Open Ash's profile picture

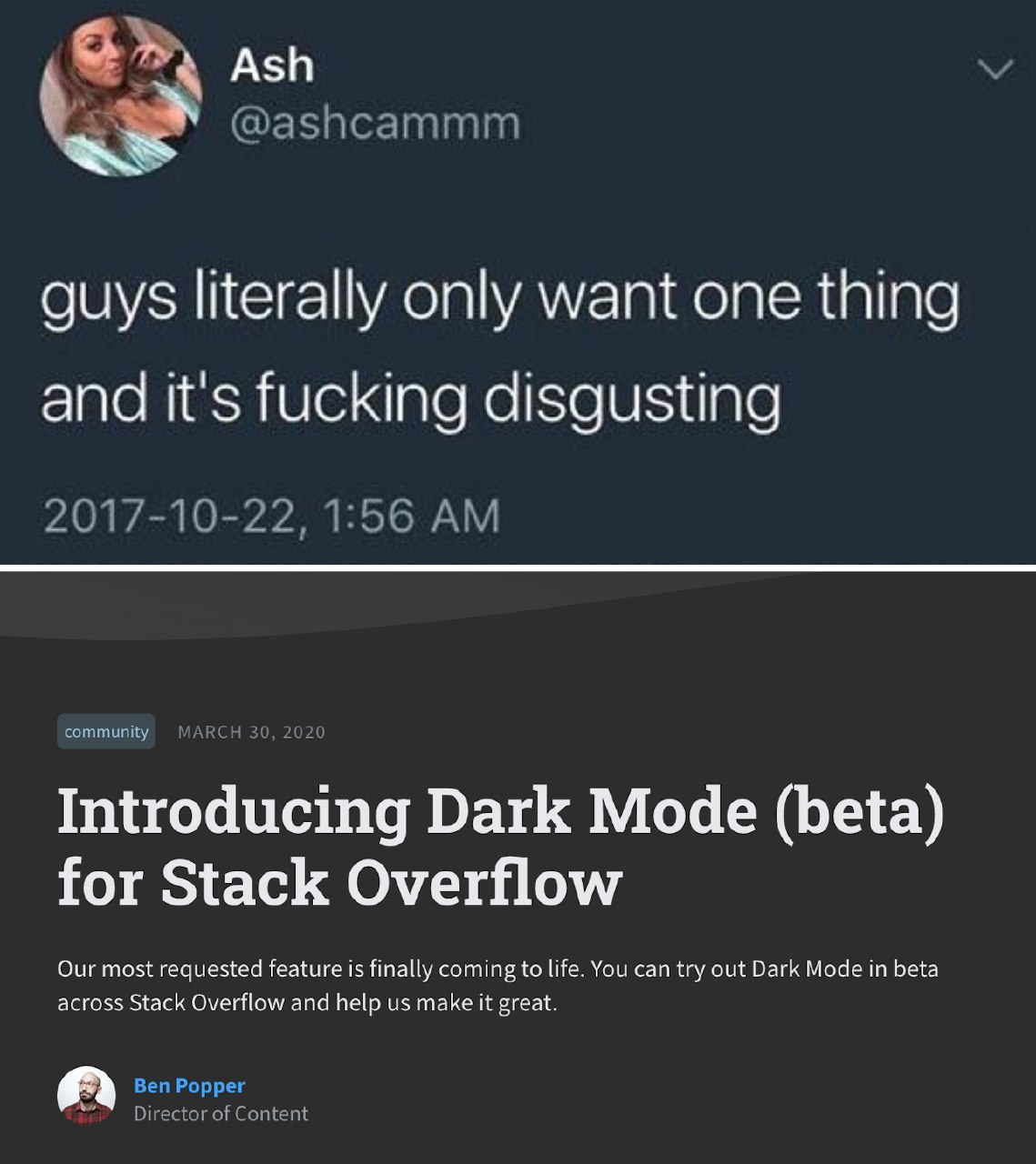point(119,95)
